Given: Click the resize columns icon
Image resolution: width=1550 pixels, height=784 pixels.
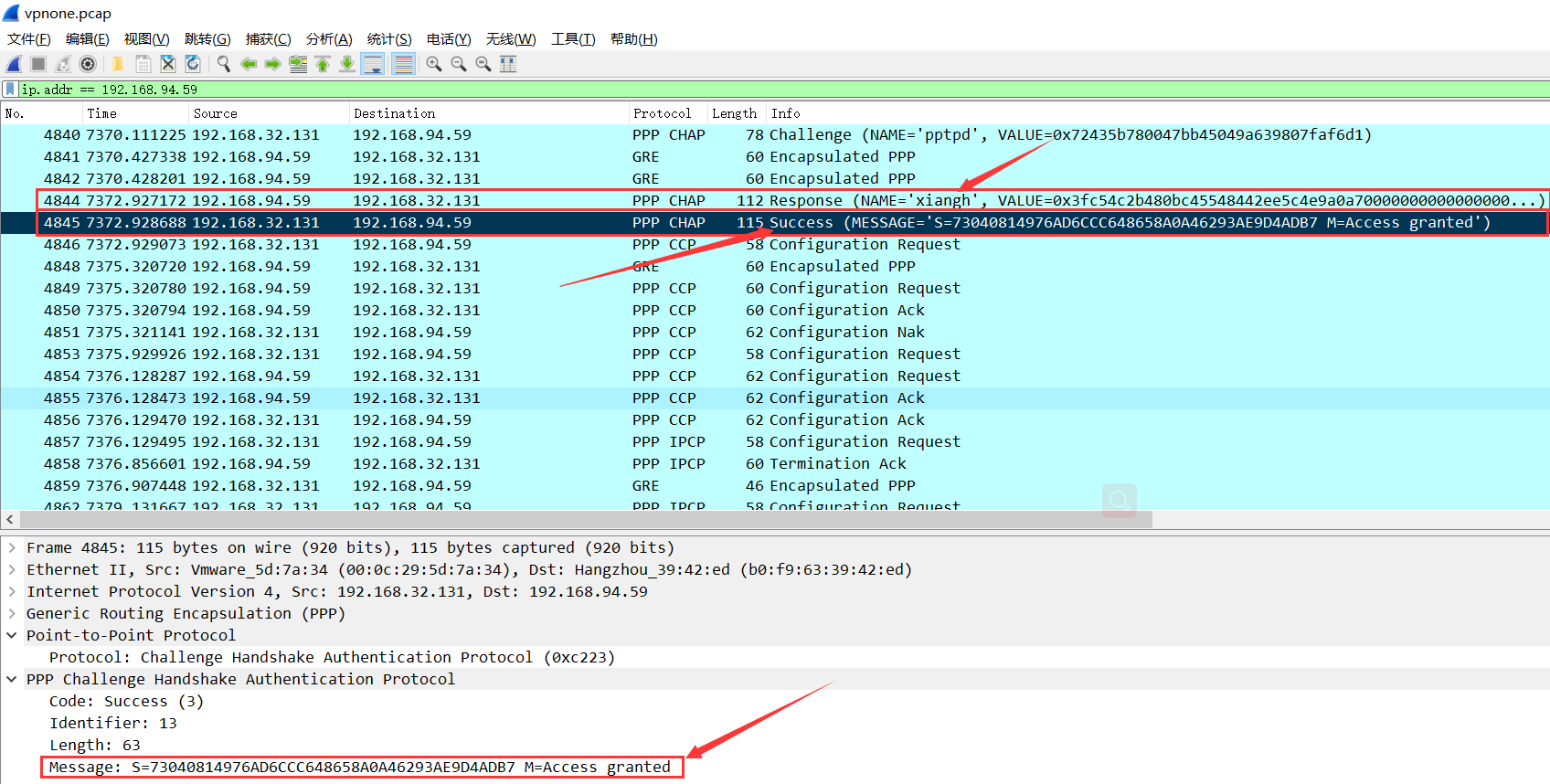Looking at the screenshot, I should pos(508,64).
